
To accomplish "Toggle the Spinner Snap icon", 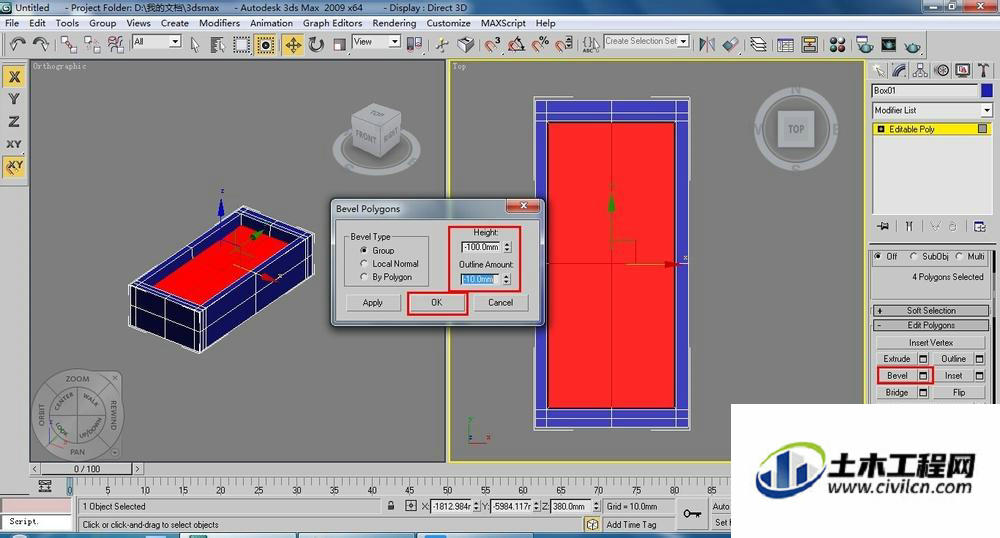I will tap(564, 44).
